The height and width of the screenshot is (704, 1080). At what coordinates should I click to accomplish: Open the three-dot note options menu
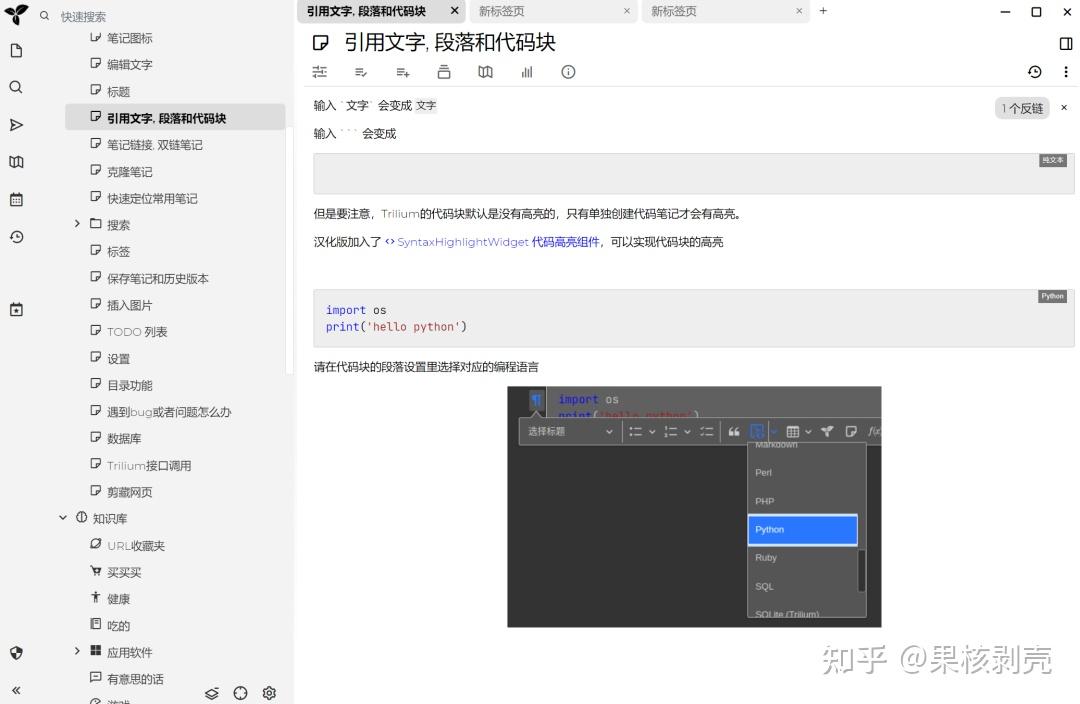1066,72
